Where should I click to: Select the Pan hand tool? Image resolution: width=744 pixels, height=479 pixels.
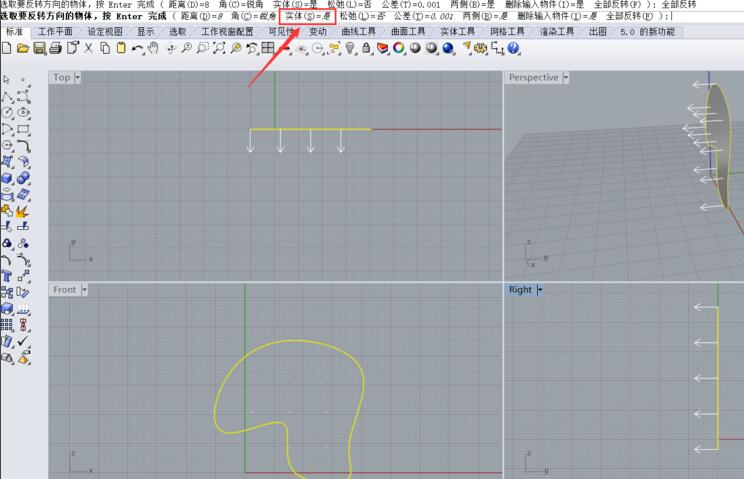[155, 48]
